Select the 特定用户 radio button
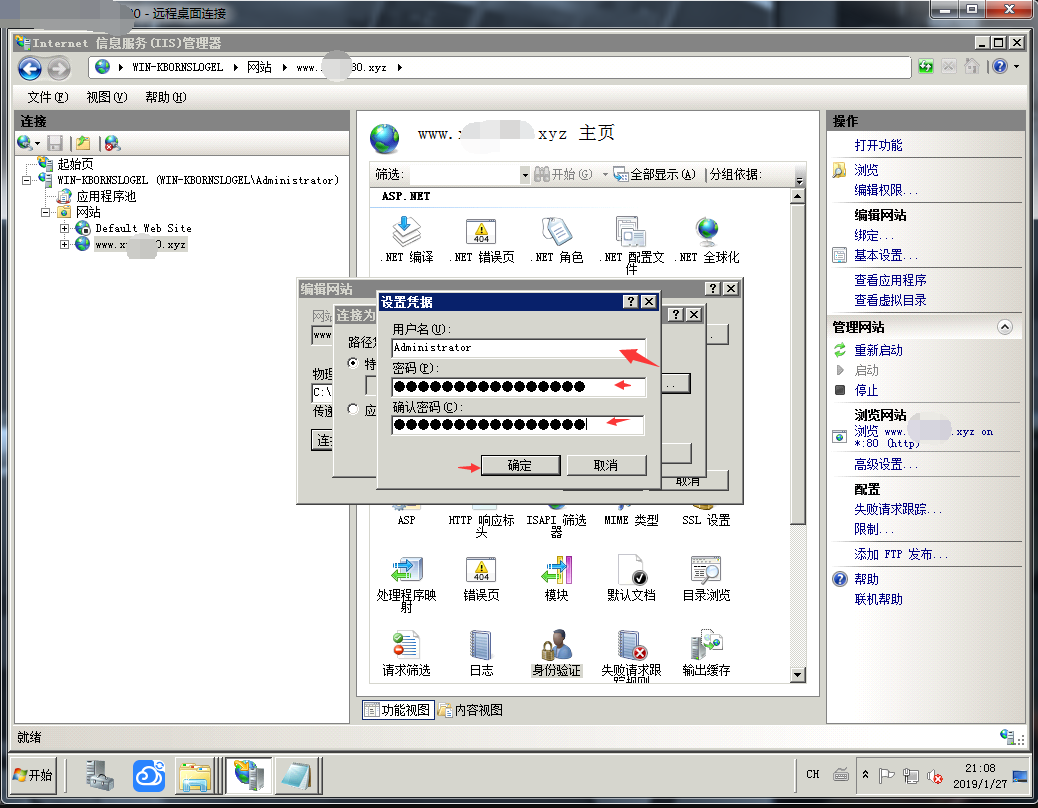 (x=354, y=363)
